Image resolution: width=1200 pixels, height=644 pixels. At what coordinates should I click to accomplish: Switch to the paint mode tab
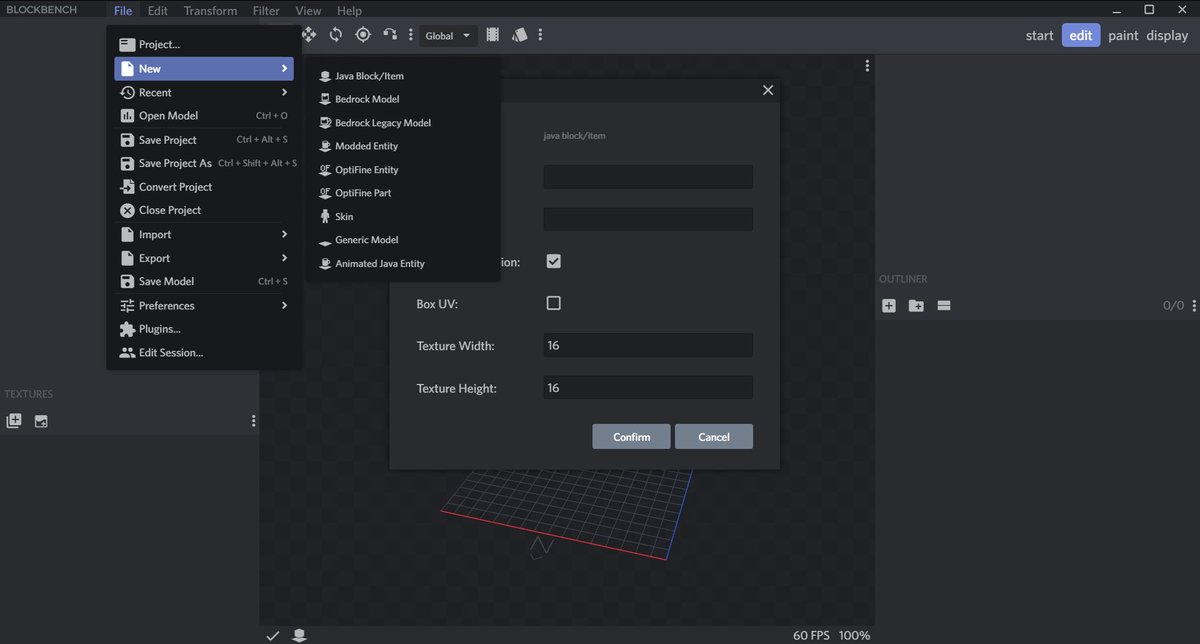click(1123, 35)
